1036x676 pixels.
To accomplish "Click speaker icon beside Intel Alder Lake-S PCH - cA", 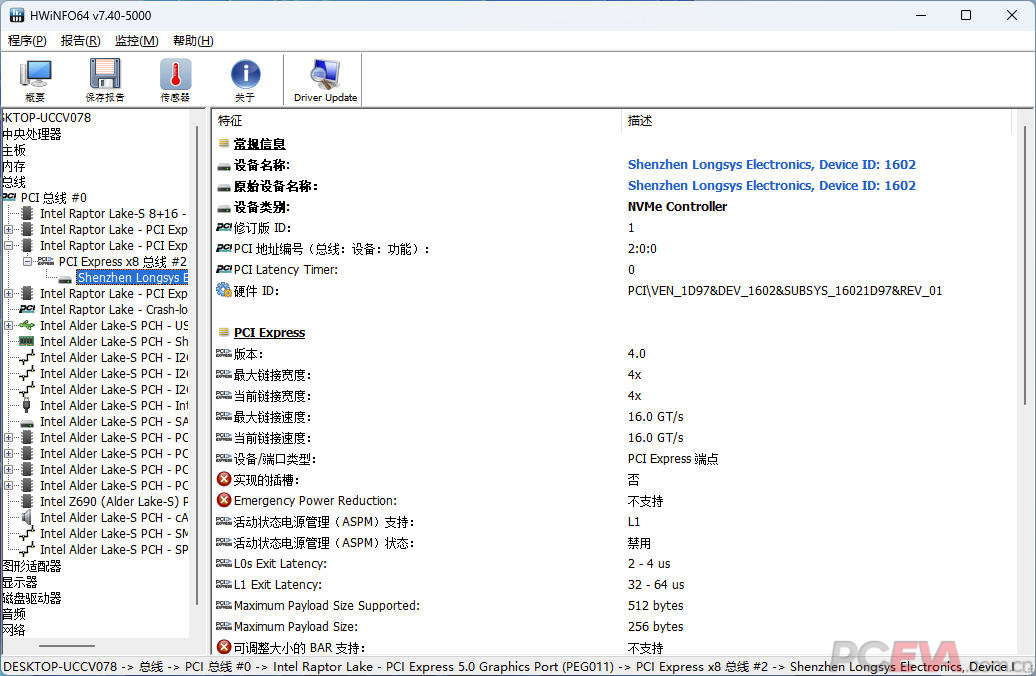I will coord(27,517).
